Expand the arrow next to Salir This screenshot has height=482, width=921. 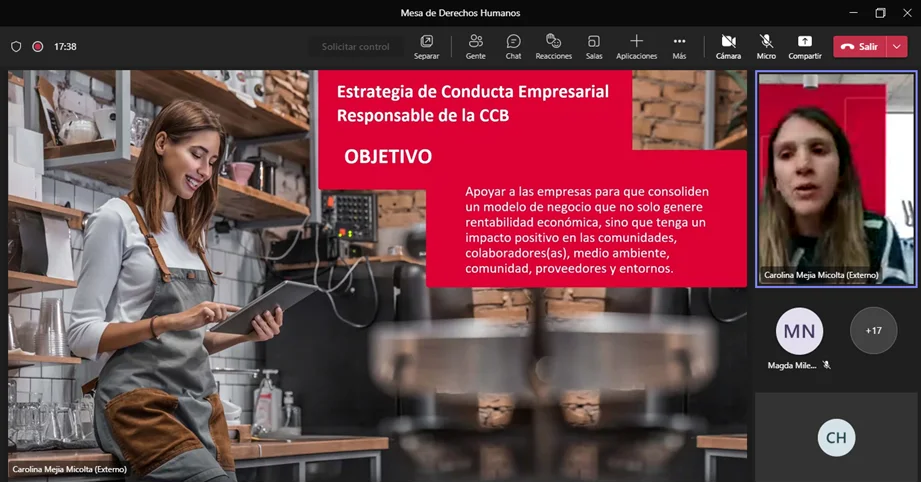[897, 46]
